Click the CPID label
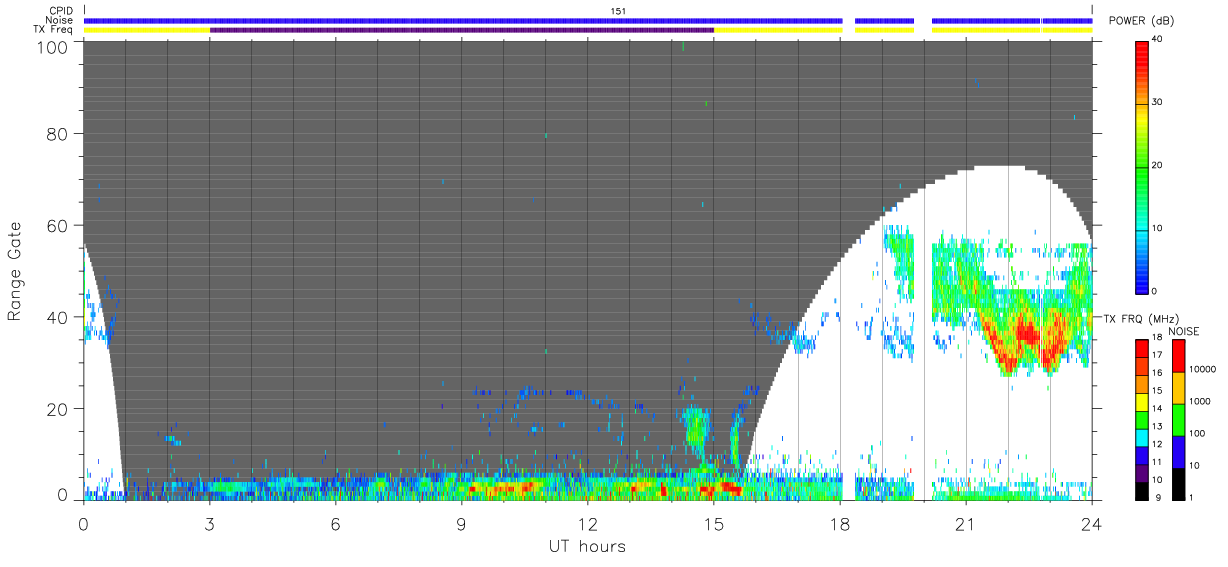Image resolution: width=1228 pixels, height=567 pixels. [x=61, y=11]
